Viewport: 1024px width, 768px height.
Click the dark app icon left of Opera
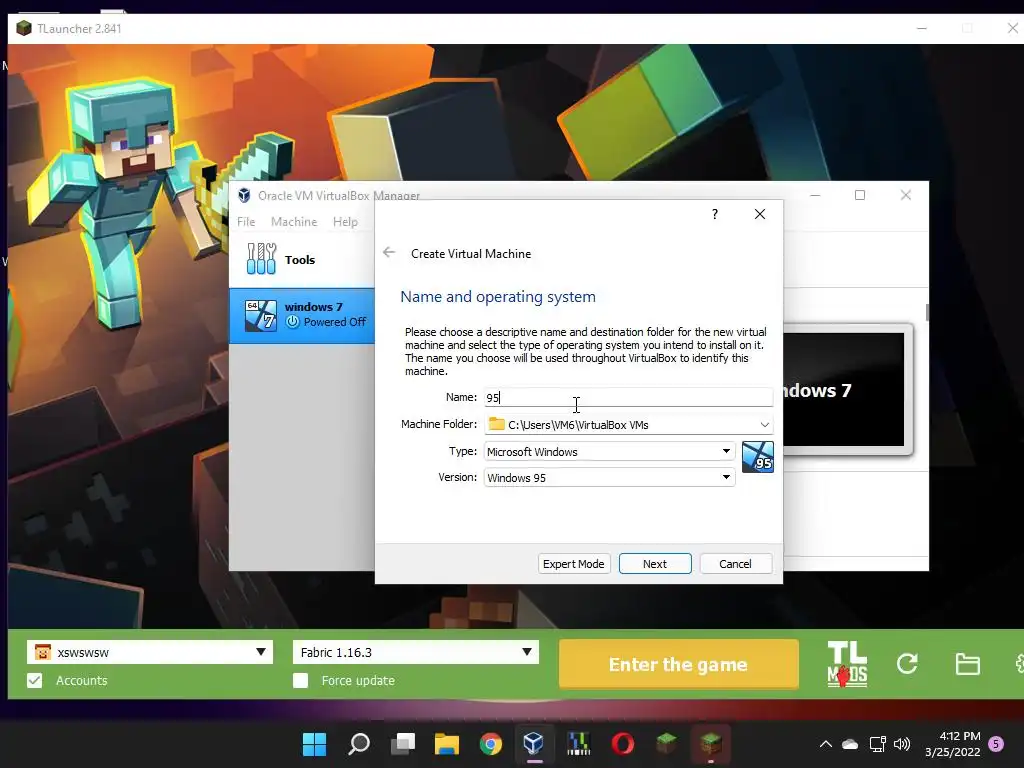tap(579, 744)
